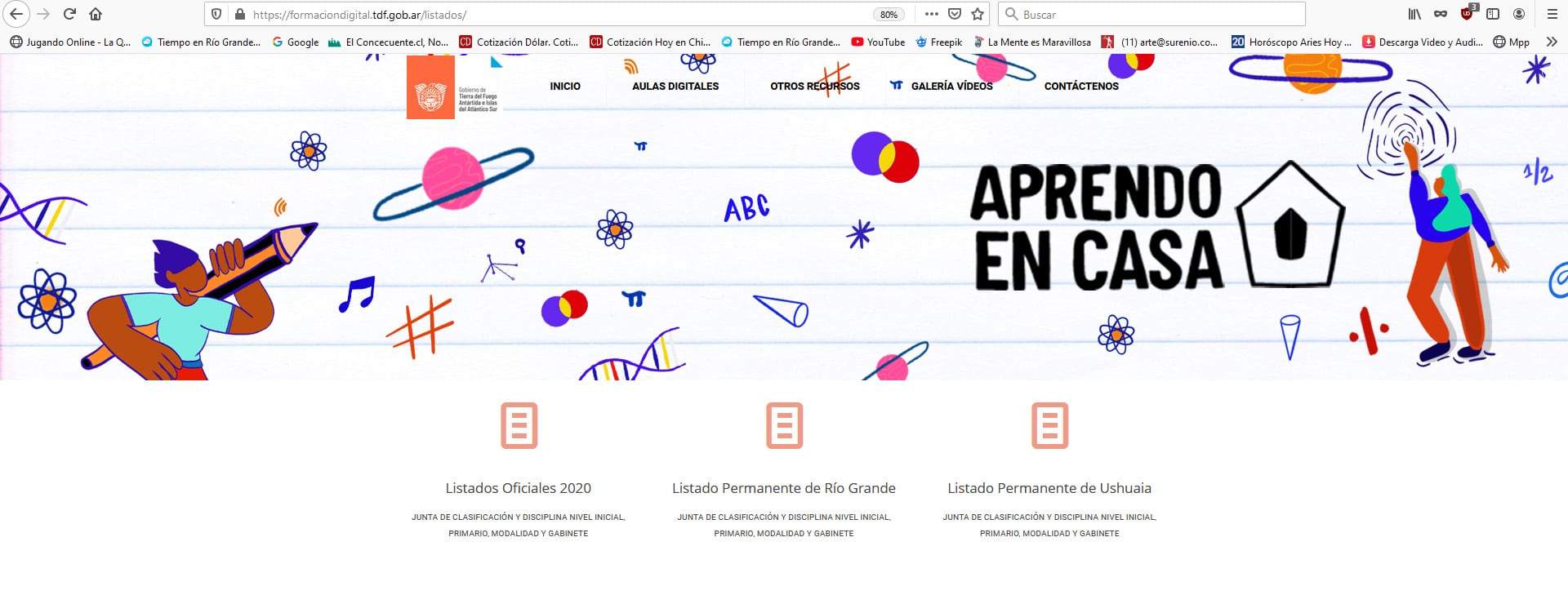1568x595 pixels.
Task: Open the Cotización Dólar bookmark
Action: click(519, 42)
